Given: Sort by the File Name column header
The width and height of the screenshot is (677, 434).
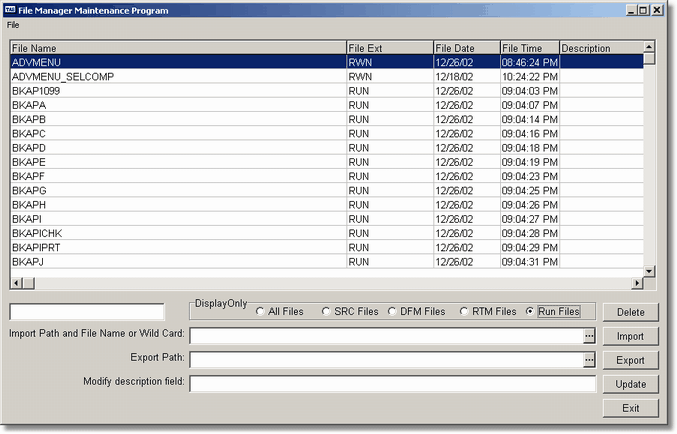Looking at the screenshot, I should 178,48.
